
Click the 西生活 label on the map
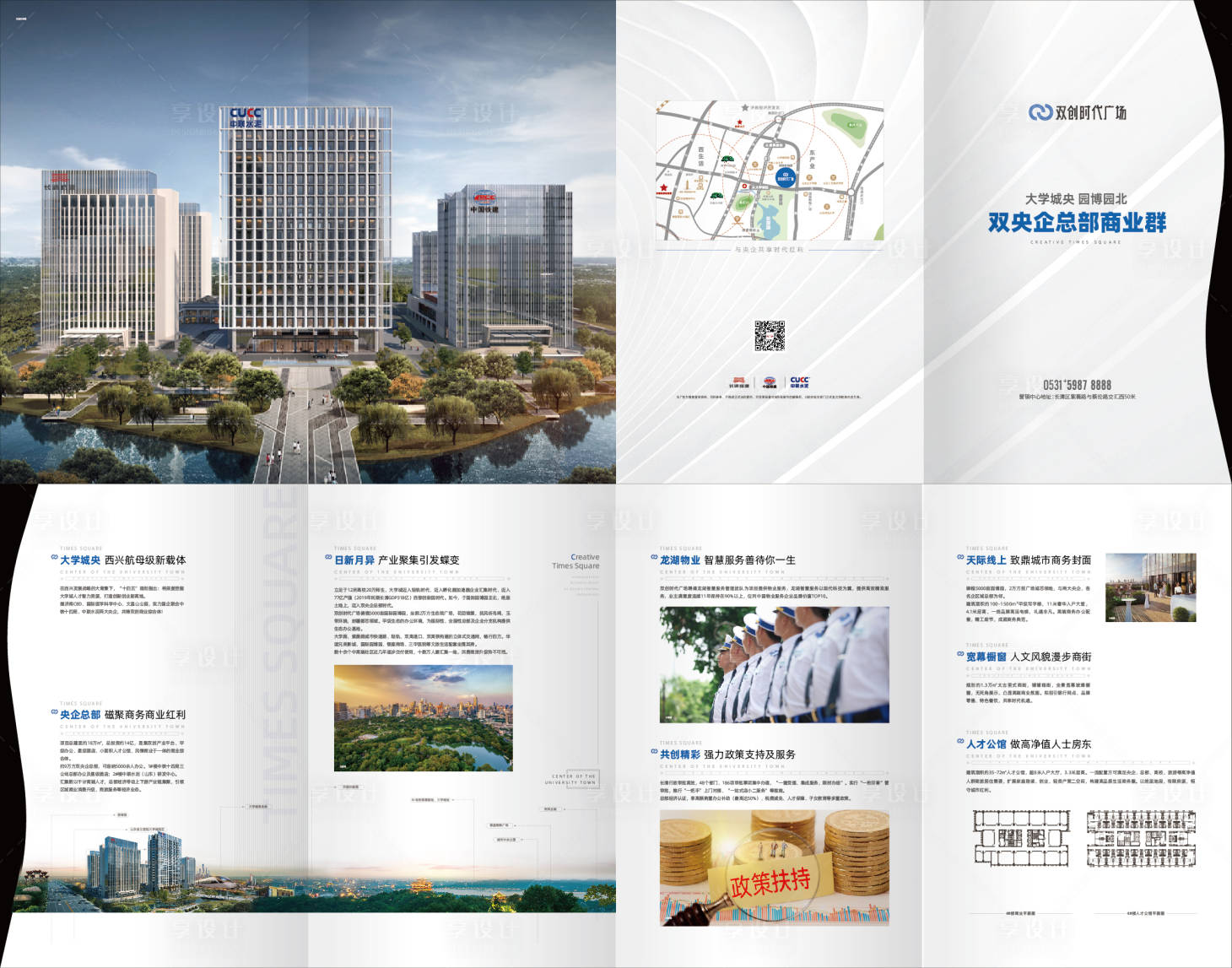click(x=701, y=157)
